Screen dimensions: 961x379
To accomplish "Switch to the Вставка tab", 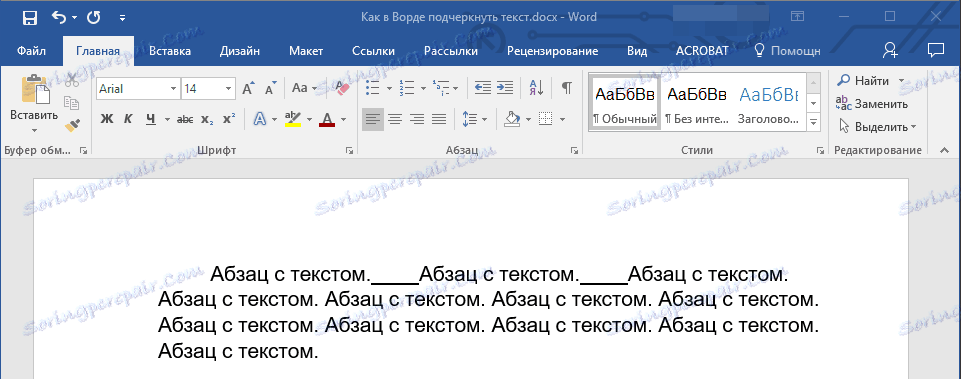I will tap(170, 51).
